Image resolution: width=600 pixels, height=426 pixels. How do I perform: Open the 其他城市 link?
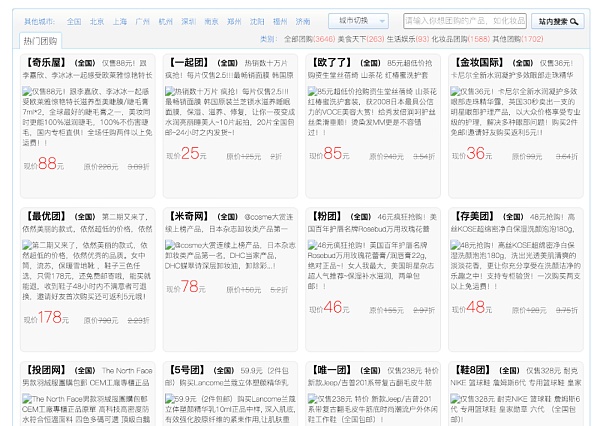pos(39,21)
